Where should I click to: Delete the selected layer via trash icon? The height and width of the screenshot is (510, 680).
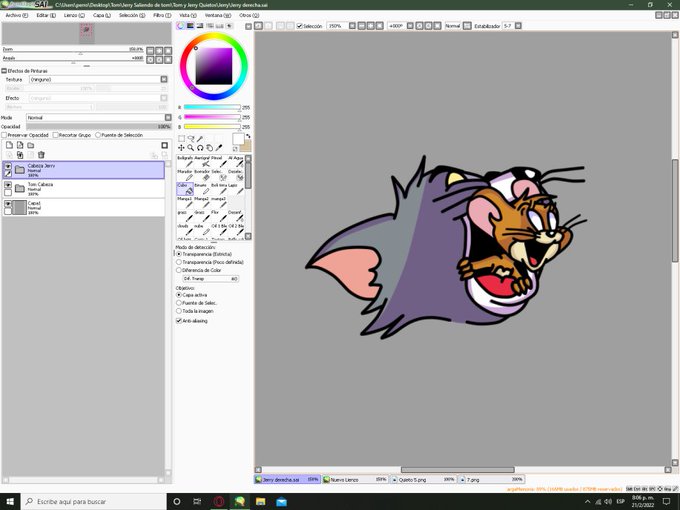coord(41,155)
